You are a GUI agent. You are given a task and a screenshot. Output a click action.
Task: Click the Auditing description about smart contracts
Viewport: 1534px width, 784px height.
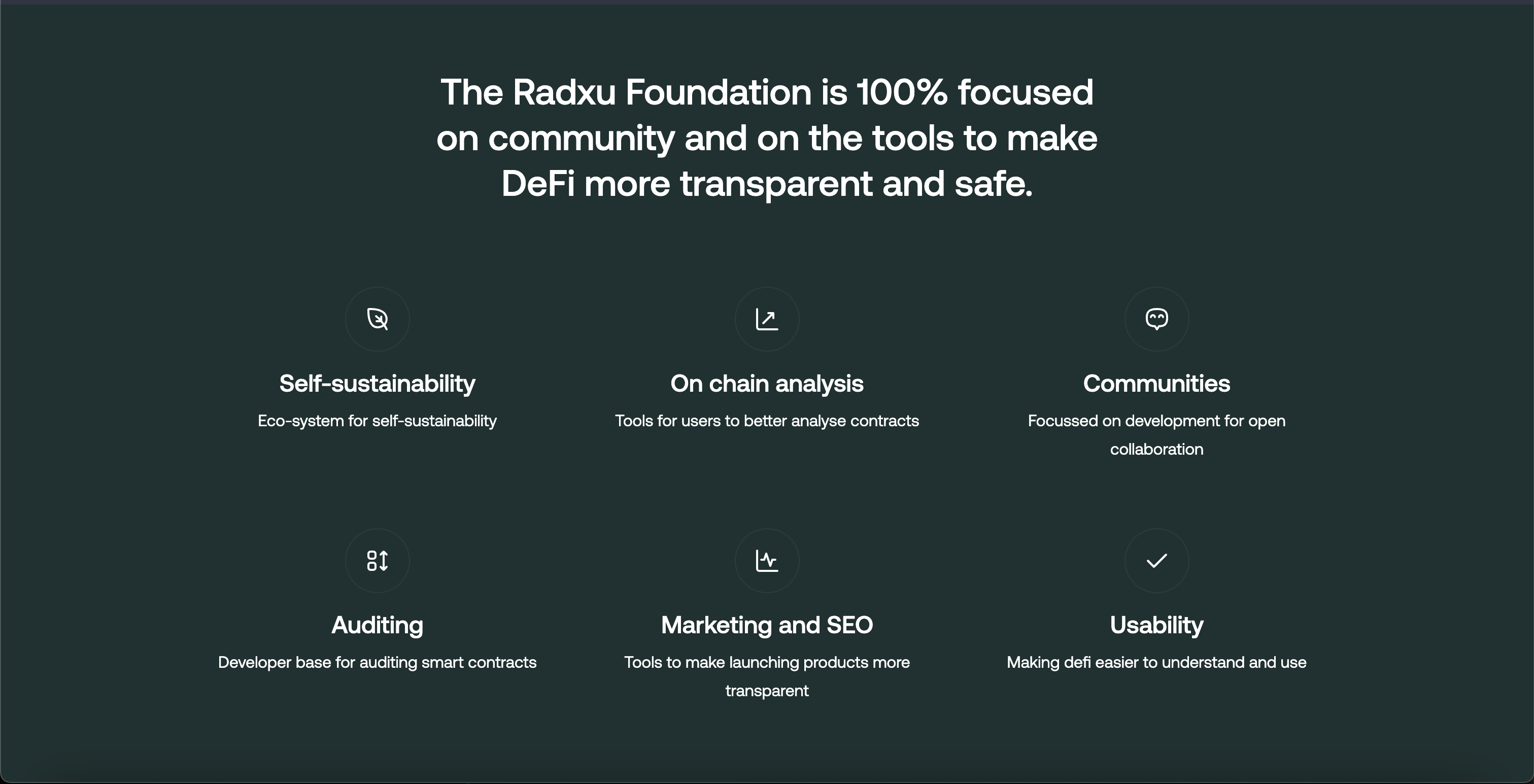point(377,663)
